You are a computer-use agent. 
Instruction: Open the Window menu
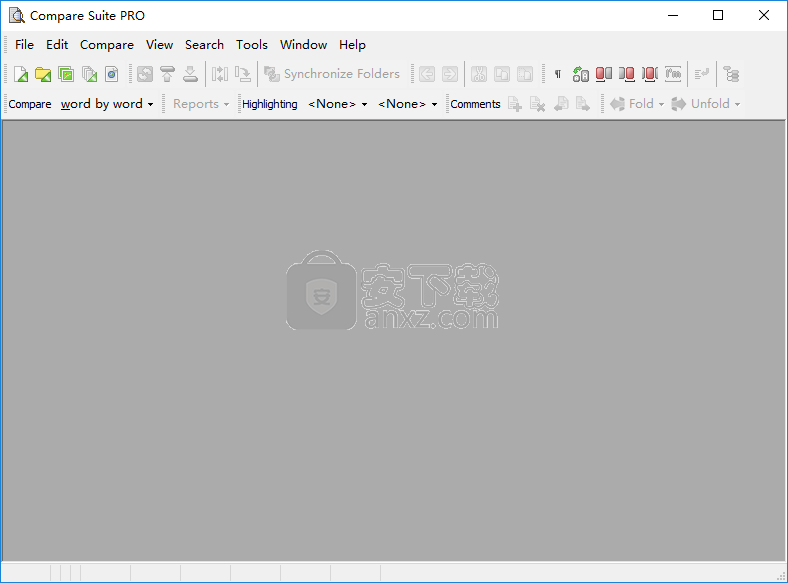[303, 45]
